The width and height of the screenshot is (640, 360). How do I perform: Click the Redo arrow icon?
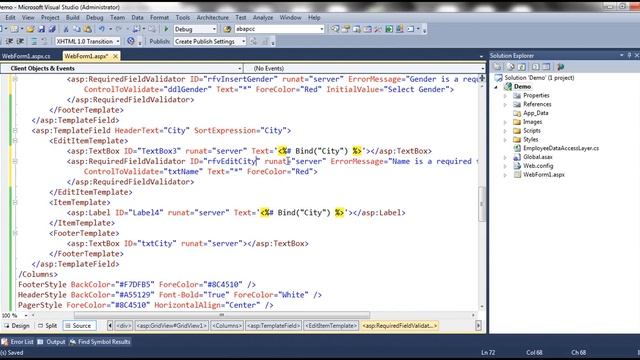[x=119, y=29]
